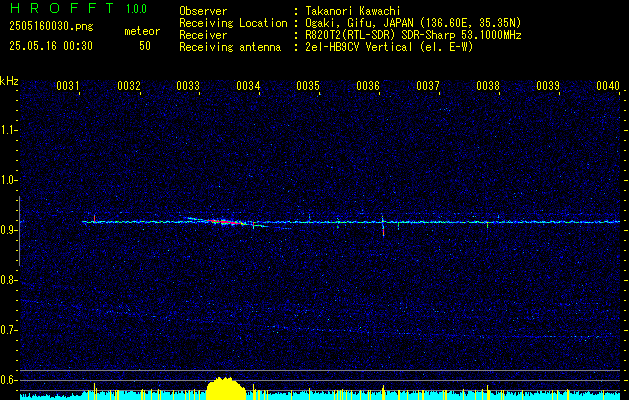Click the red meteor echo streak on the spectrogram

[225, 221]
